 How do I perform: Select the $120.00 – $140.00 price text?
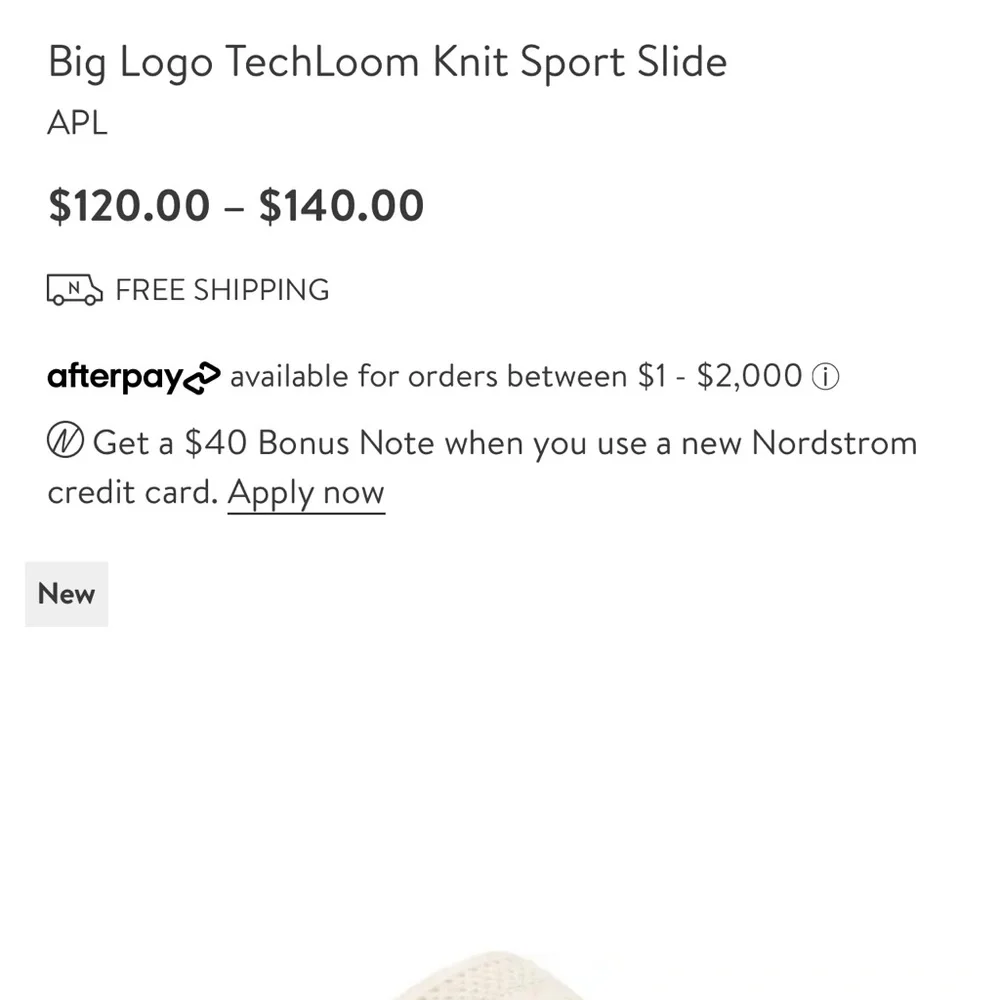(x=236, y=205)
